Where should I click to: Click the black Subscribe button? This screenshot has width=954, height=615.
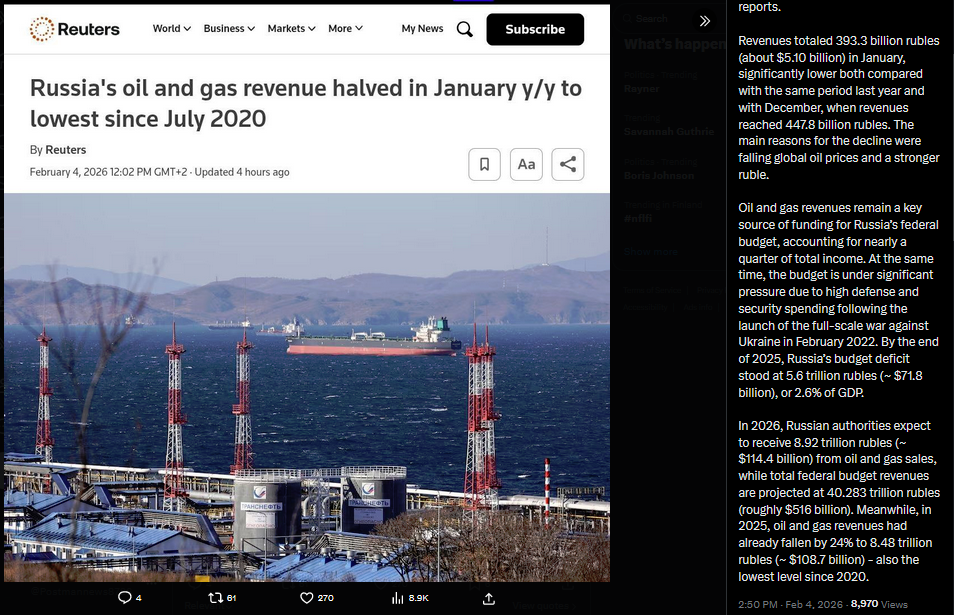tap(535, 29)
